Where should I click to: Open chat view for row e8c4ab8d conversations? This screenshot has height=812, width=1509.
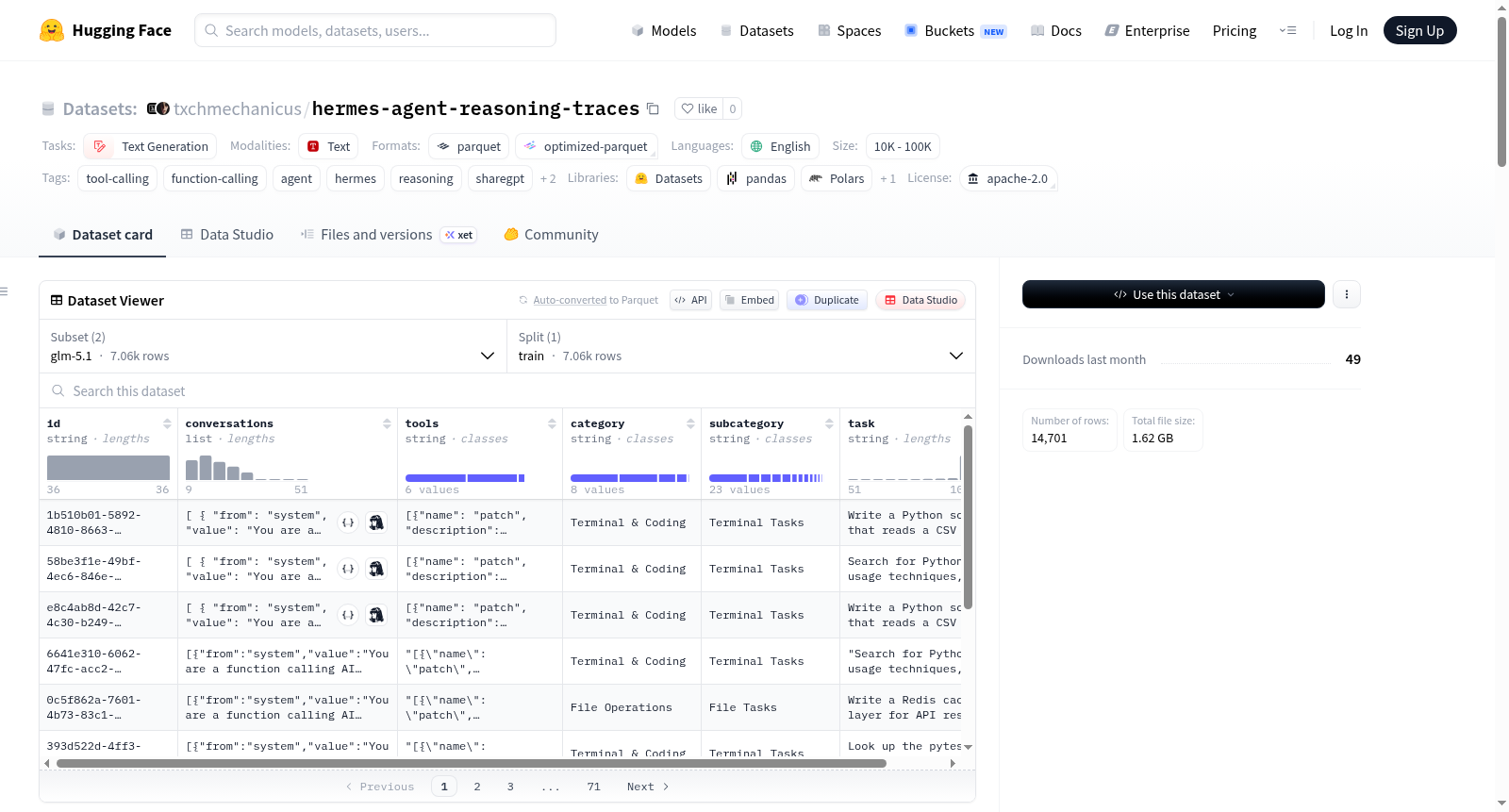coord(376,615)
